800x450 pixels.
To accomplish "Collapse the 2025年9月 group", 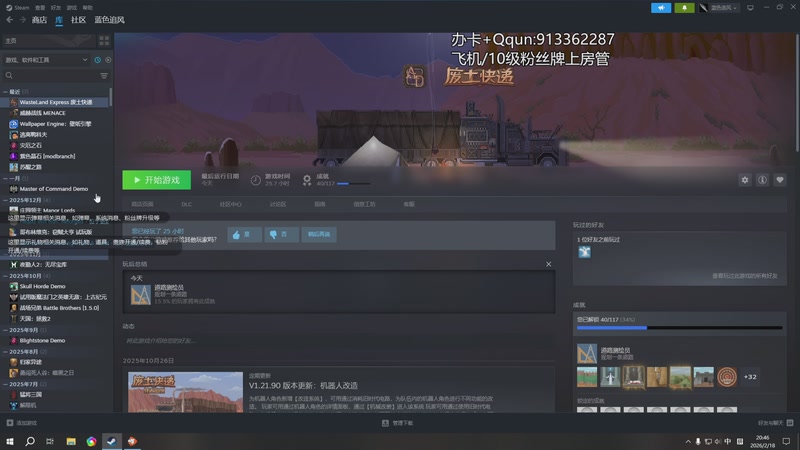I will (x=5, y=330).
